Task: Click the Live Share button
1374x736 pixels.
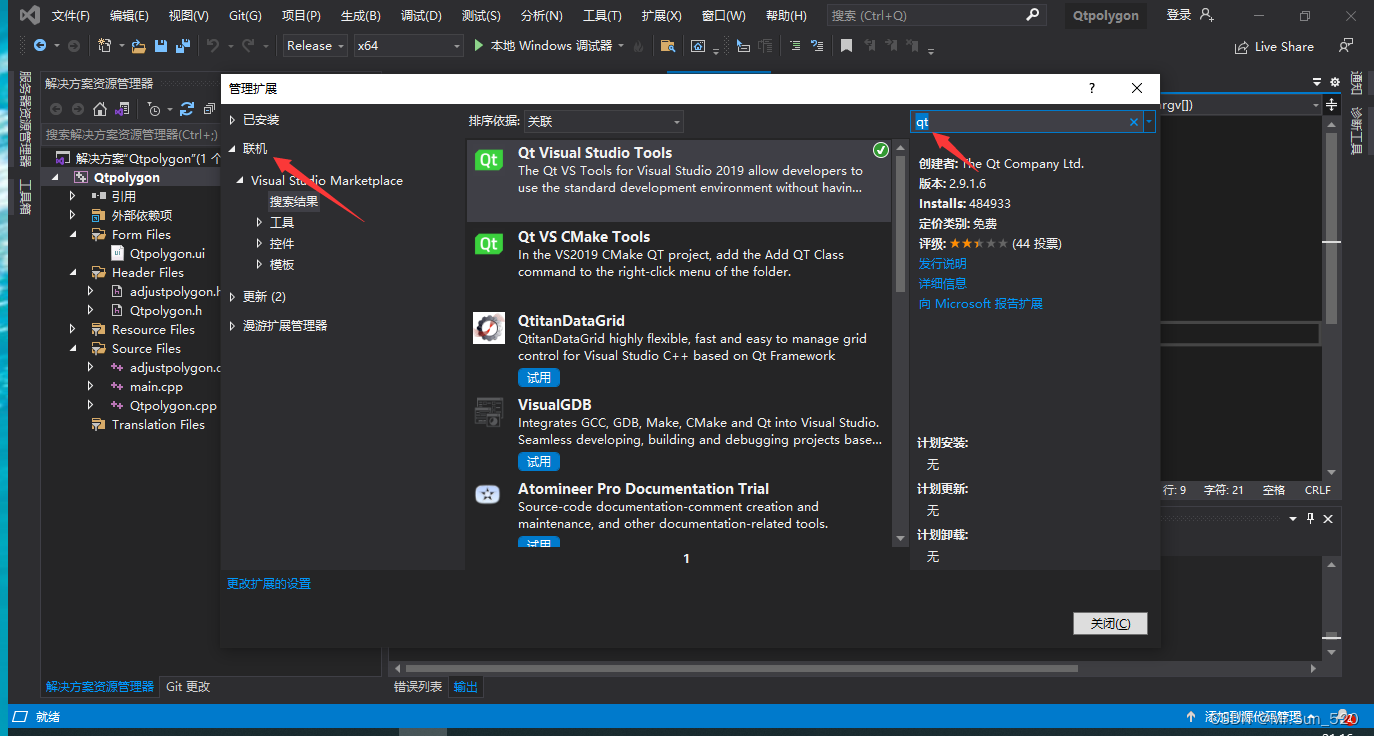Action: click(1275, 46)
